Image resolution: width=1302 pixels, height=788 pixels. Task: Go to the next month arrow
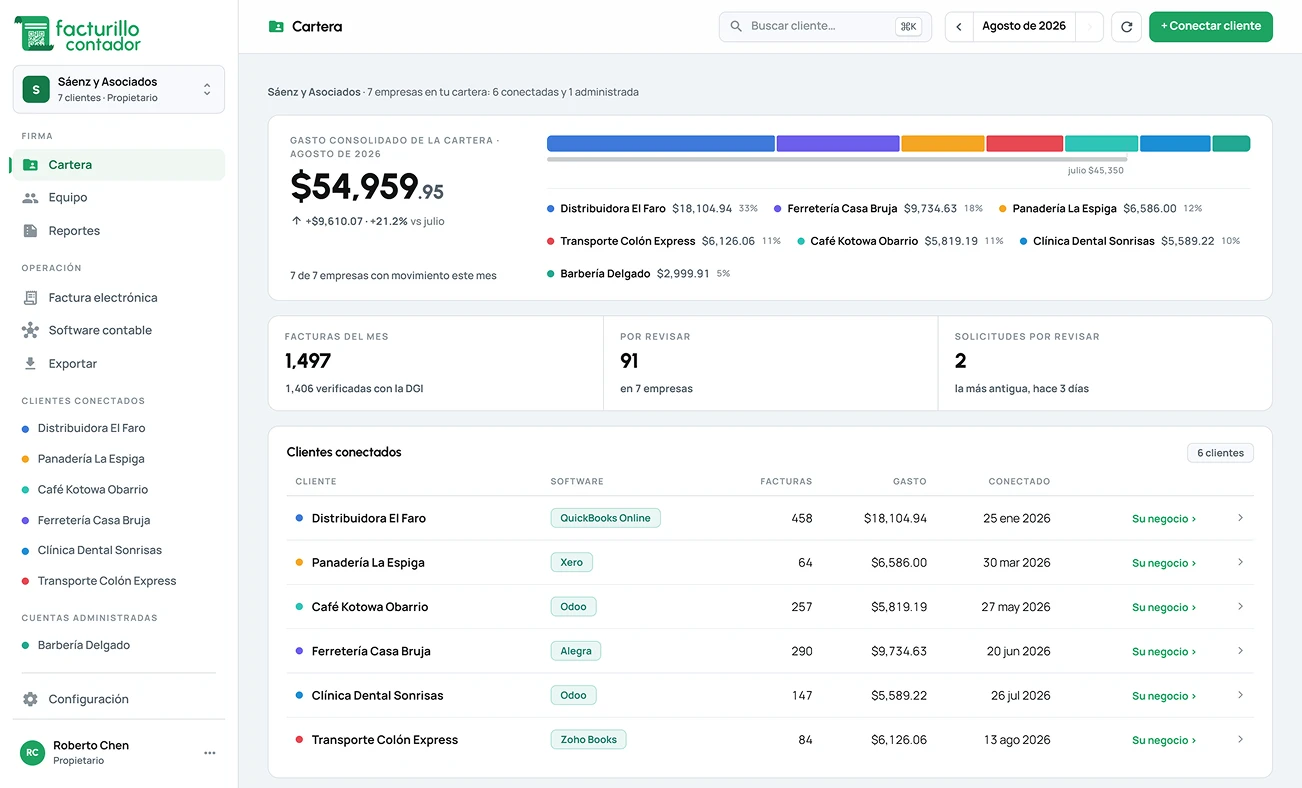pyautogui.click(x=1090, y=27)
